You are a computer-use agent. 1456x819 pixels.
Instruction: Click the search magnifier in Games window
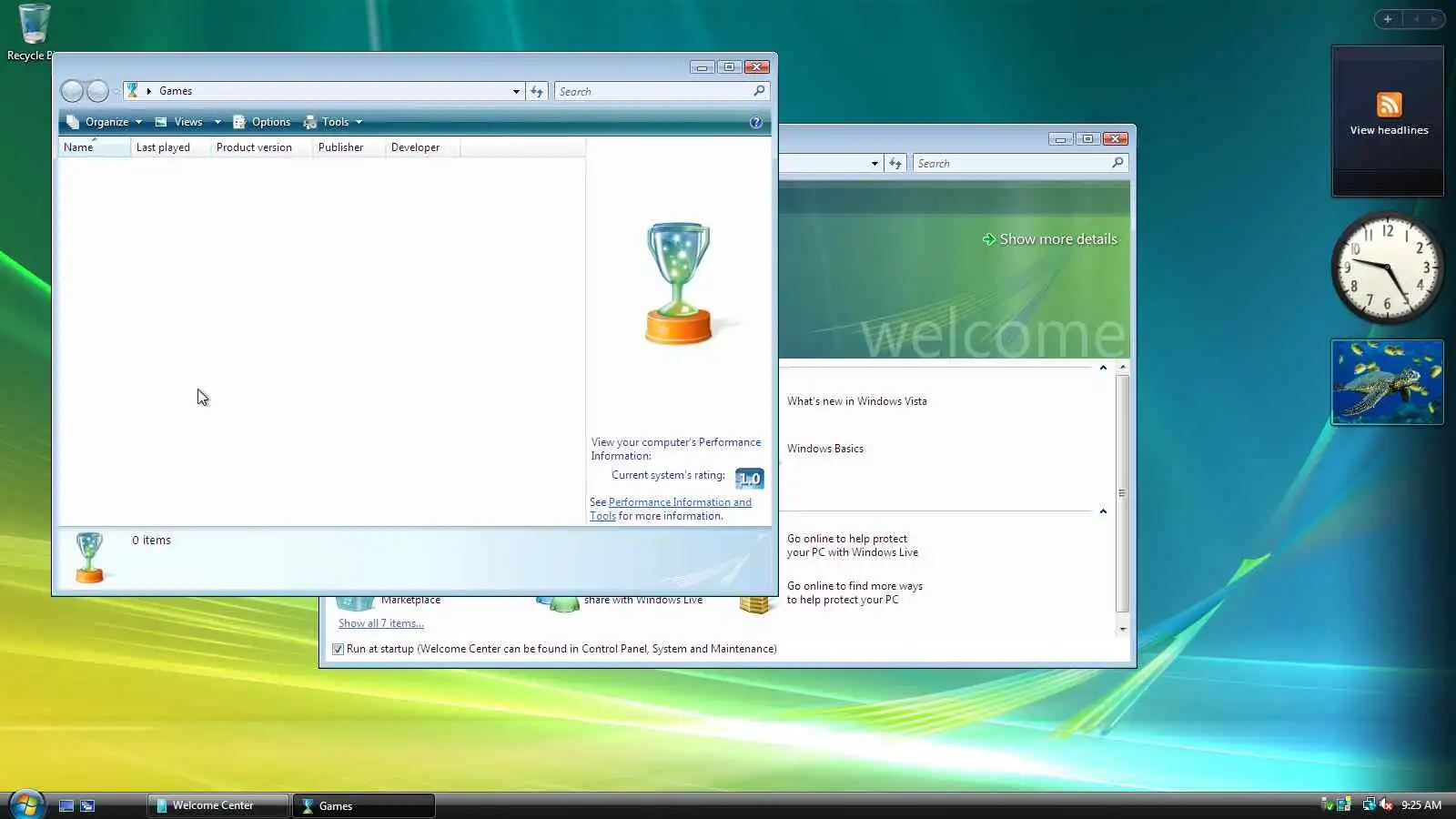759,91
